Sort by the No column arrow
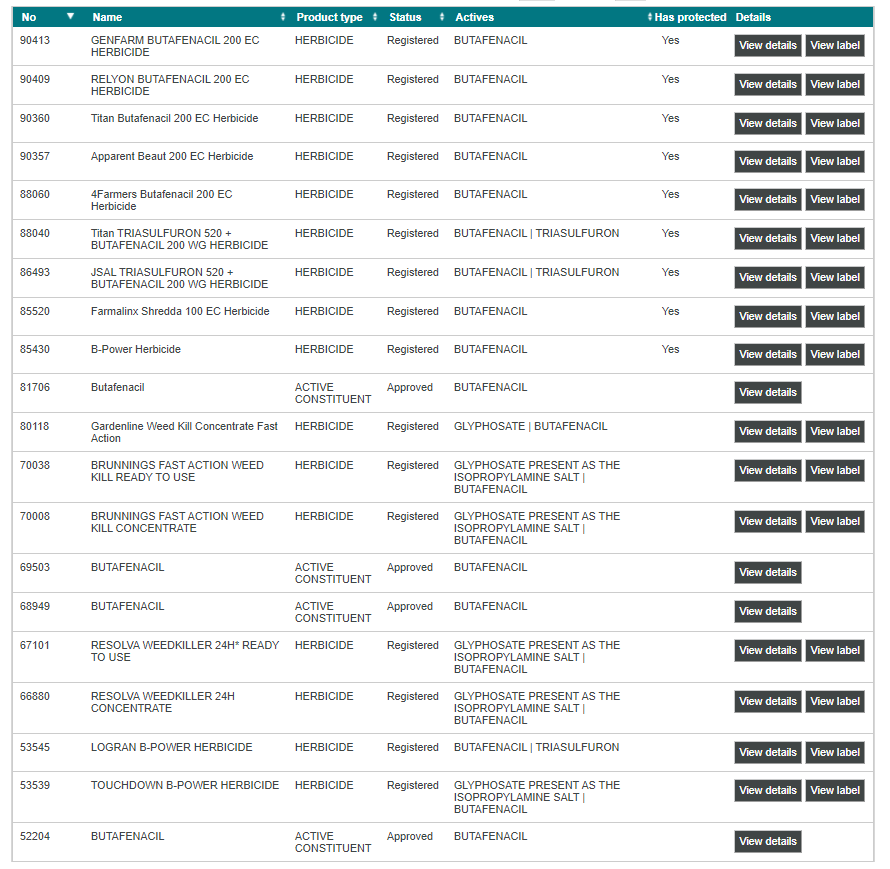The height and width of the screenshot is (869, 890). tap(70, 17)
